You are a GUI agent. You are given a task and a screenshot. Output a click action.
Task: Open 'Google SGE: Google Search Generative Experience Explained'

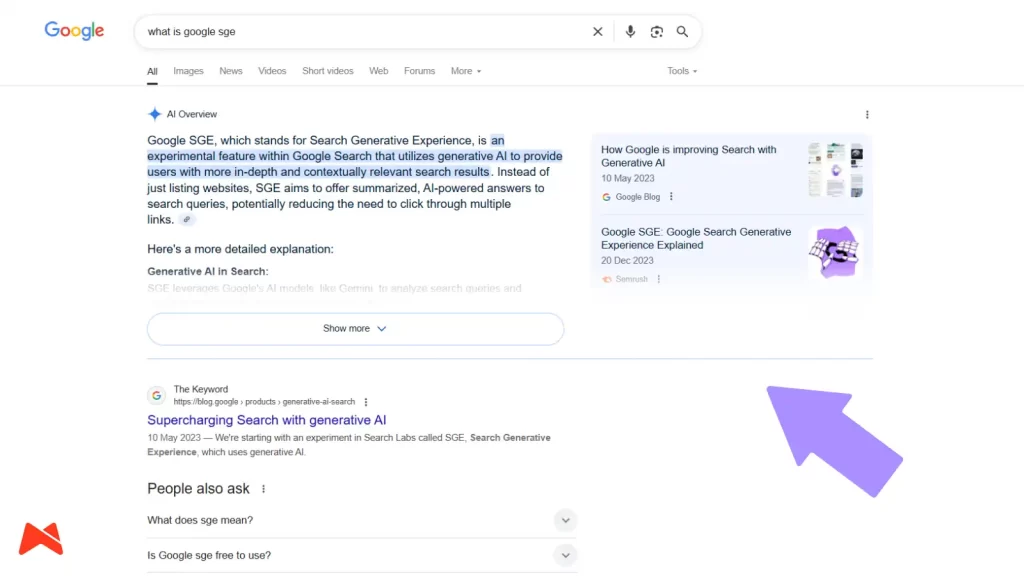(696, 238)
